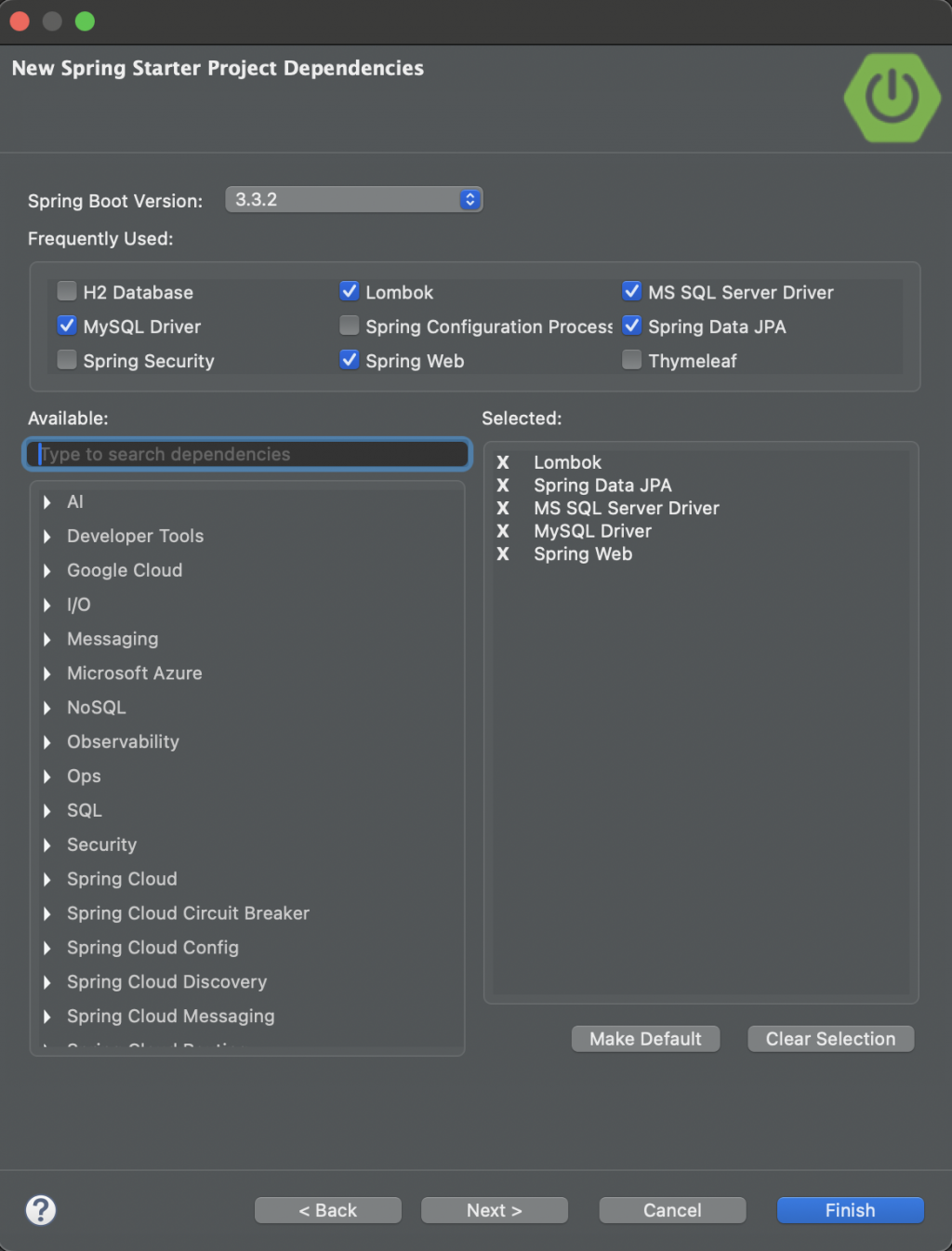Select the Spring Cloud Discovery tree label
Image resolution: width=952 pixels, height=1251 pixels.
click(166, 982)
